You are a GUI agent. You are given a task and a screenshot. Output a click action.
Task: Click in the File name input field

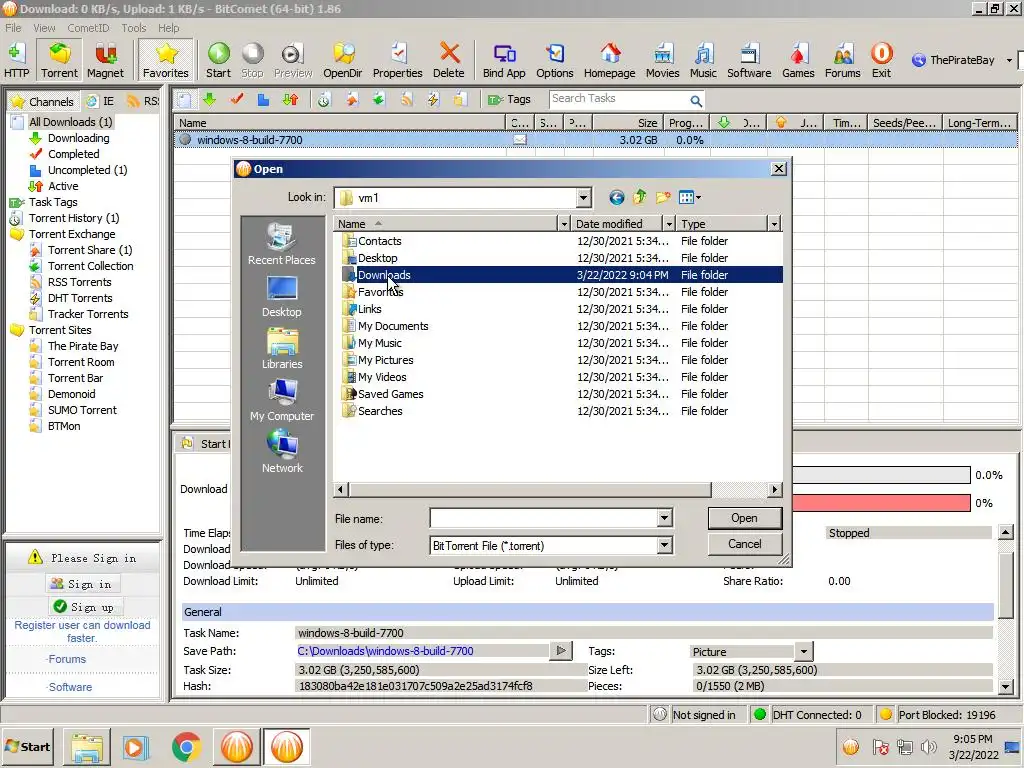pyautogui.click(x=543, y=519)
